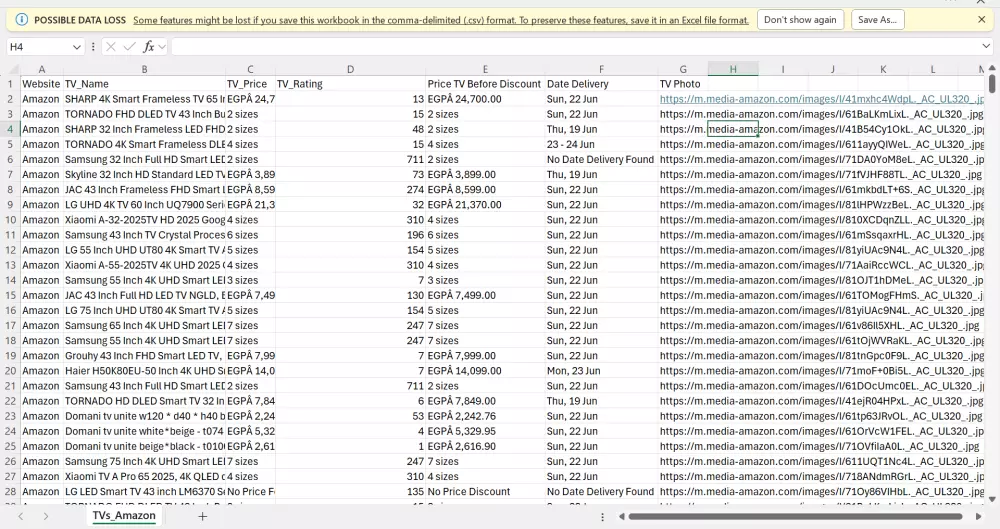Select row 28 header
Viewport: 1000px width, 529px height.
pyautogui.click(x=11, y=491)
